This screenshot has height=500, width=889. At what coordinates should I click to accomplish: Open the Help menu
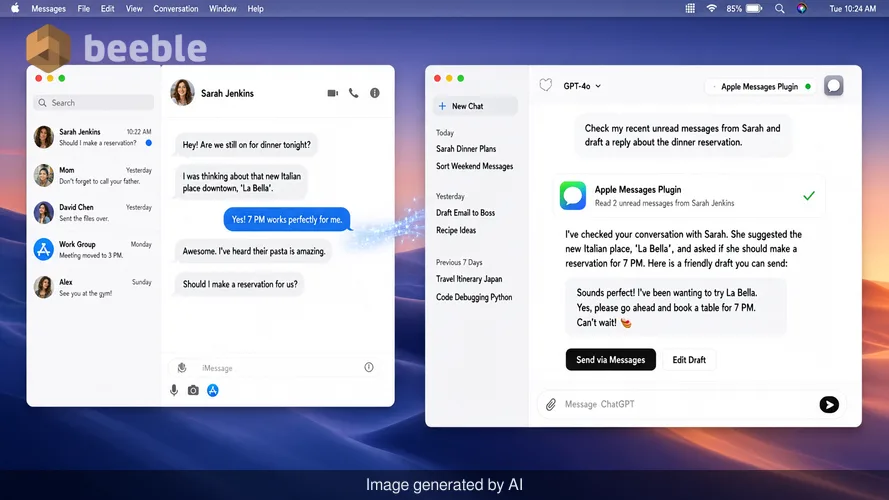tap(255, 9)
